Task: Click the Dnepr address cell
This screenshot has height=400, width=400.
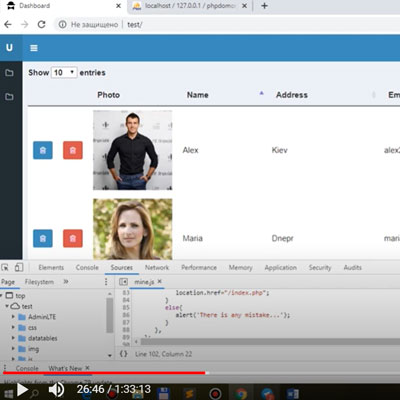Action: tap(283, 238)
